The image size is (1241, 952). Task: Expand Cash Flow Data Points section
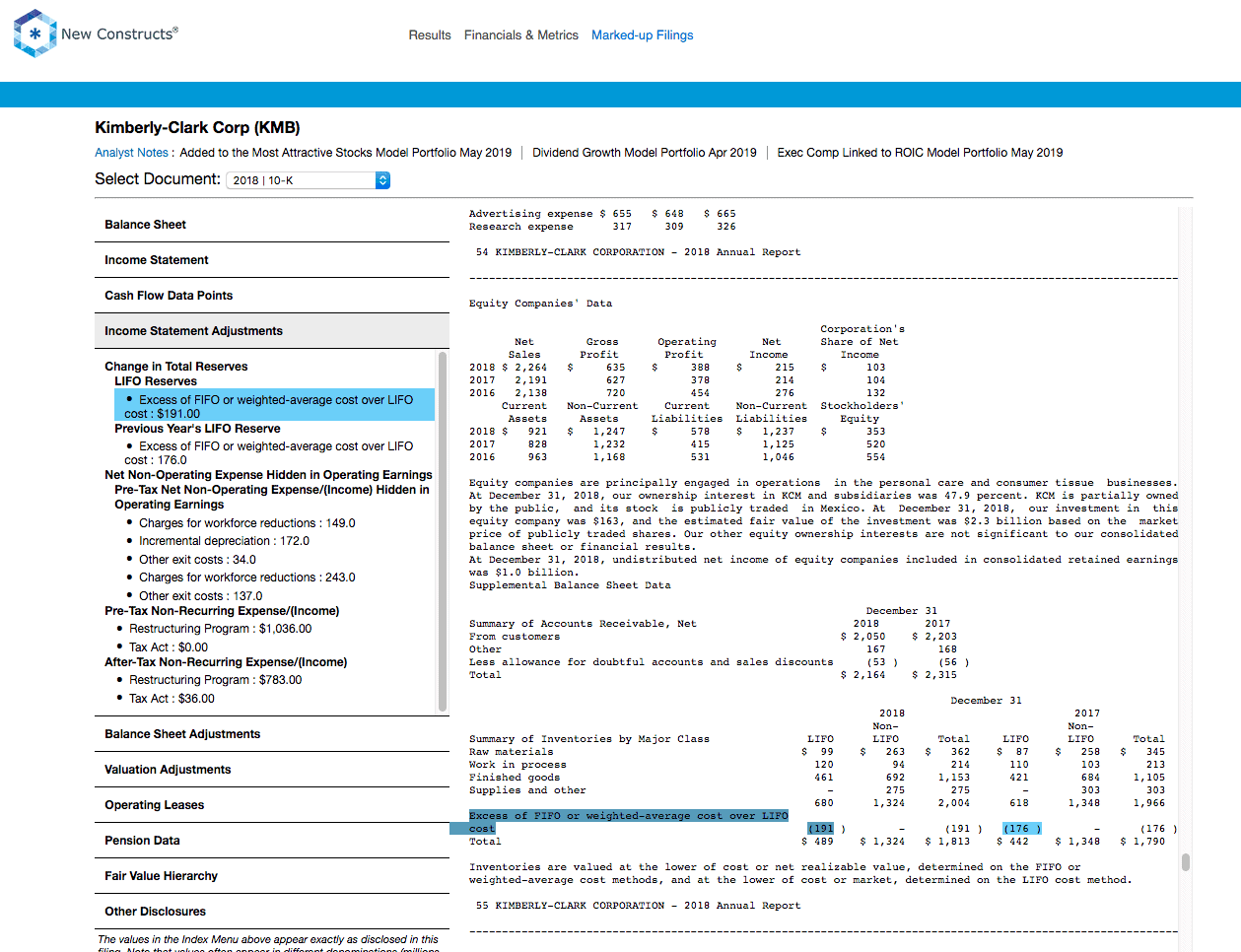click(x=272, y=296)
